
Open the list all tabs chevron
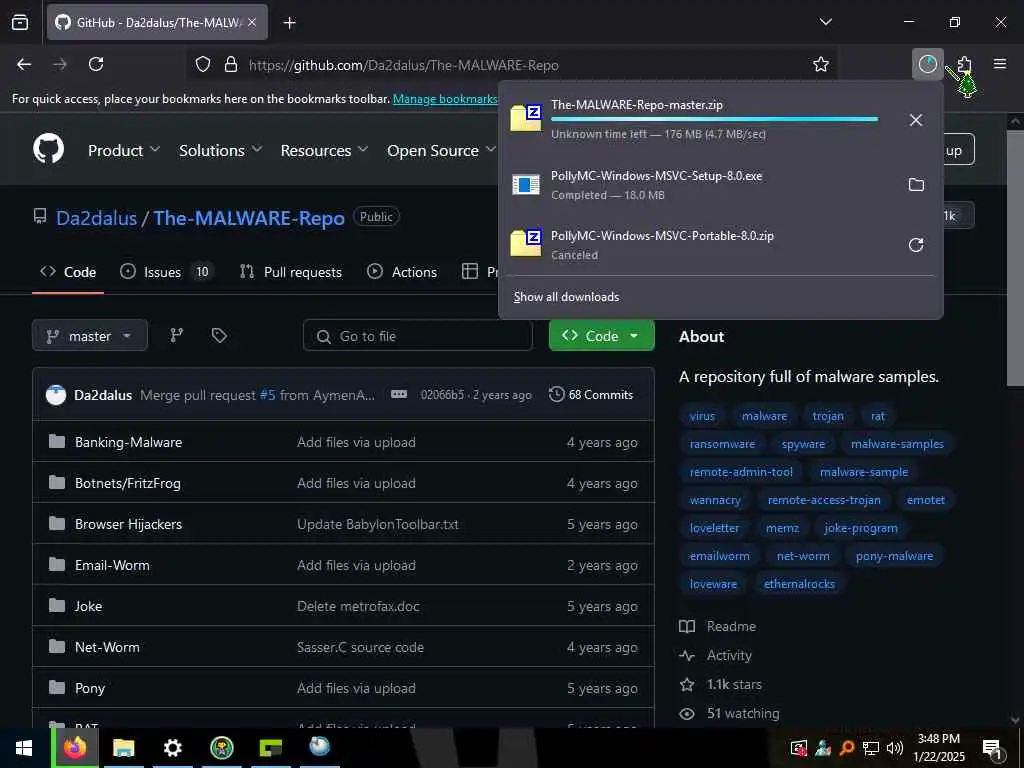tap(825, 22)
